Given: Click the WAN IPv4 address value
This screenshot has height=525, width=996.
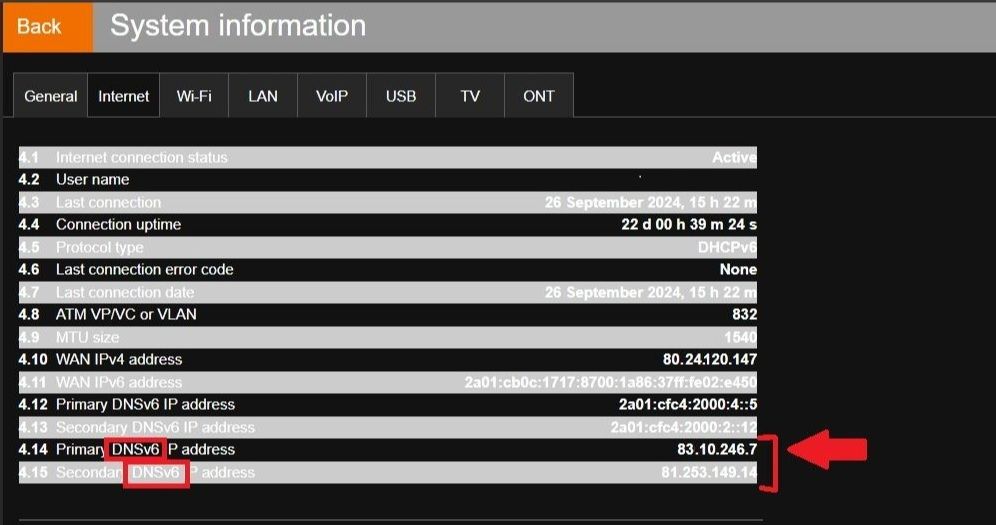Looking at the screenshot, I should 709,359.
